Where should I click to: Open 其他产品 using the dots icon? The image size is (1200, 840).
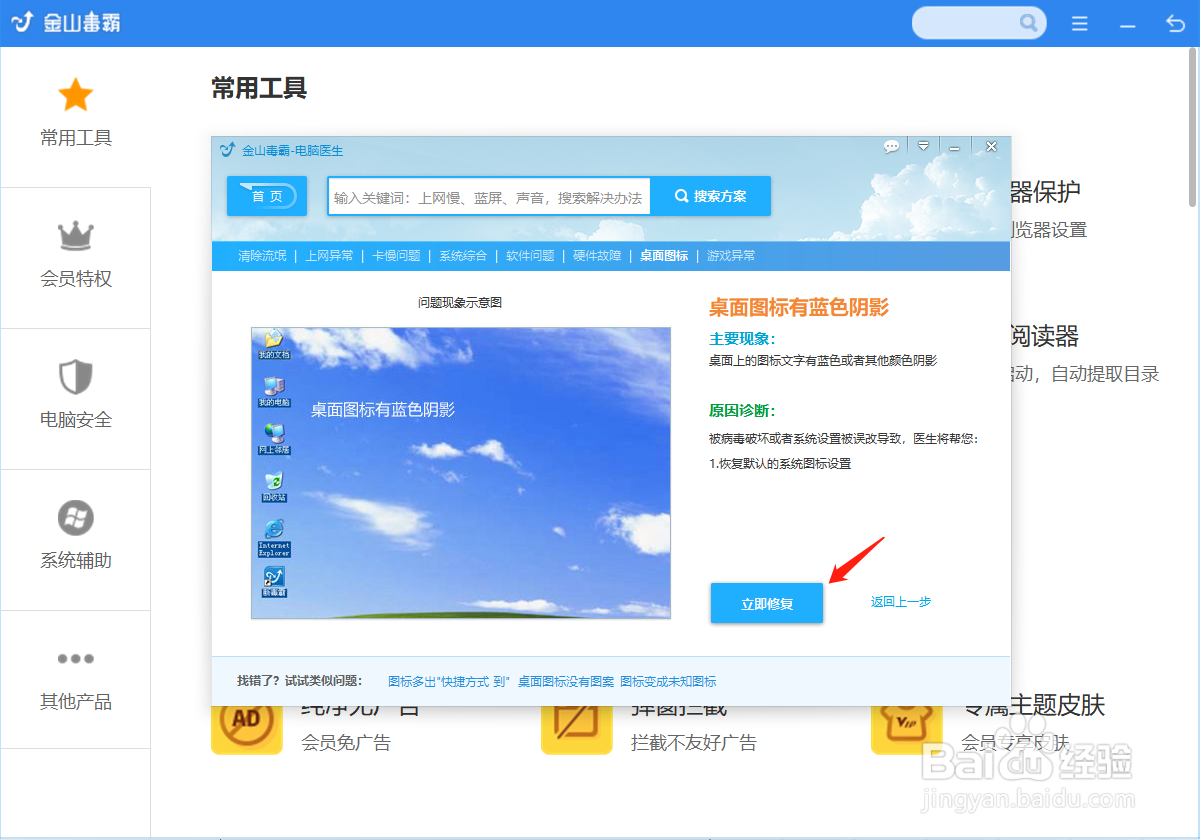pyautogui.click(x=75, y=658)
